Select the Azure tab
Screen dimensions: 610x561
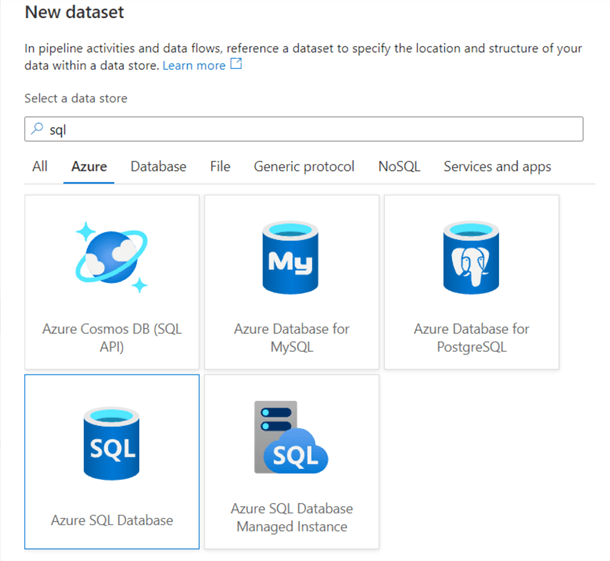point(89,167)
